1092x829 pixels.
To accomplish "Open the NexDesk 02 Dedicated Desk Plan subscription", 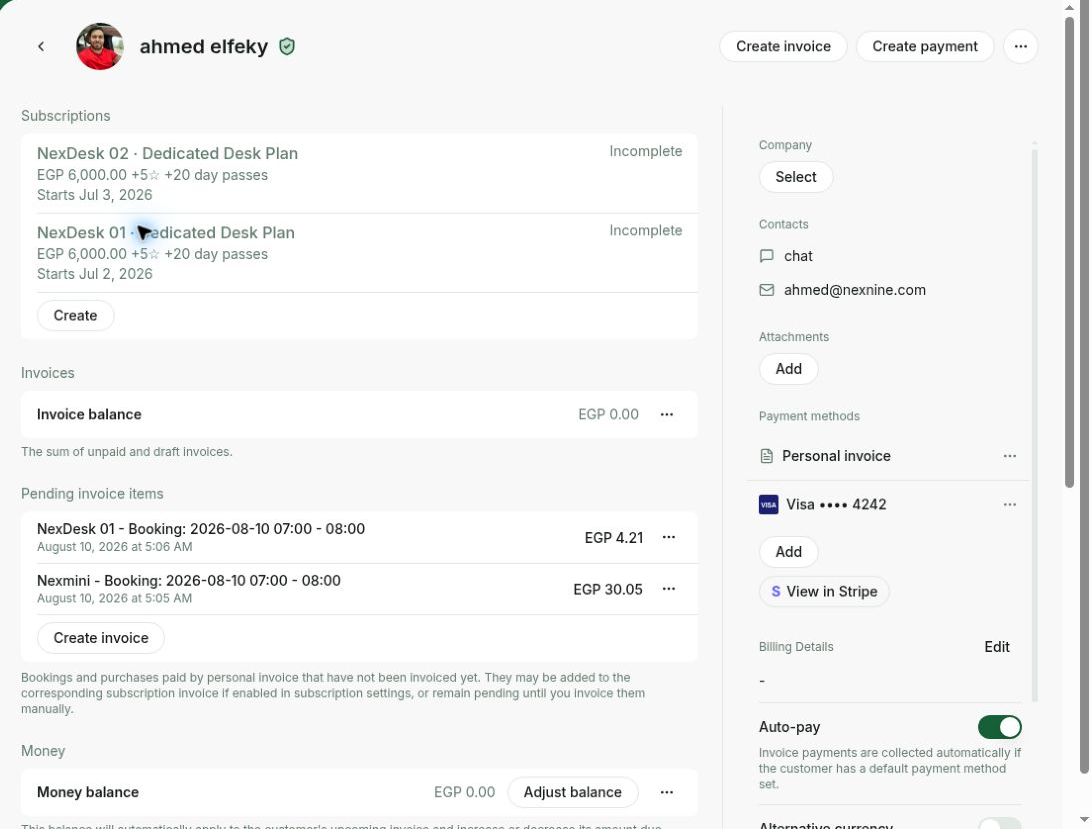I will [x=359, y=173].
